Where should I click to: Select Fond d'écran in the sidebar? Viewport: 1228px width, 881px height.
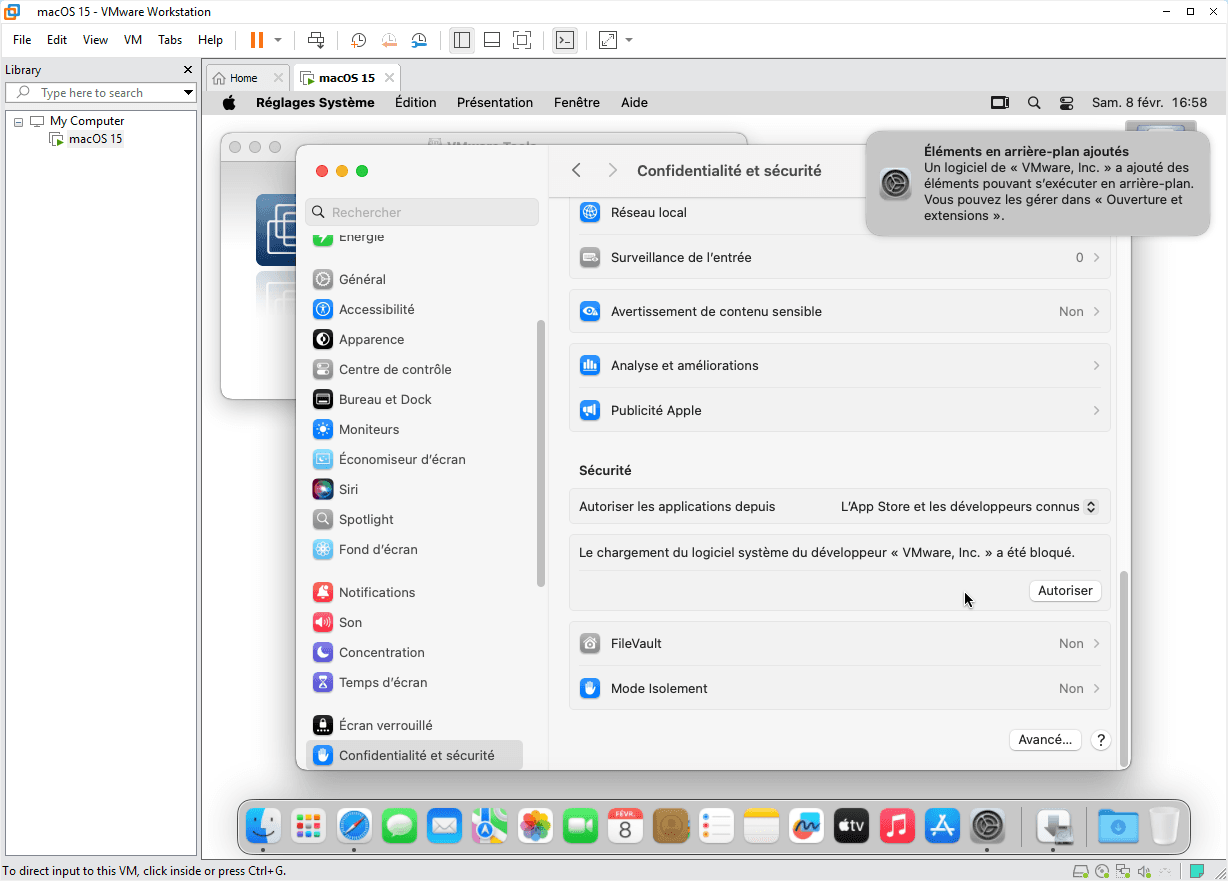coord(414,549)
